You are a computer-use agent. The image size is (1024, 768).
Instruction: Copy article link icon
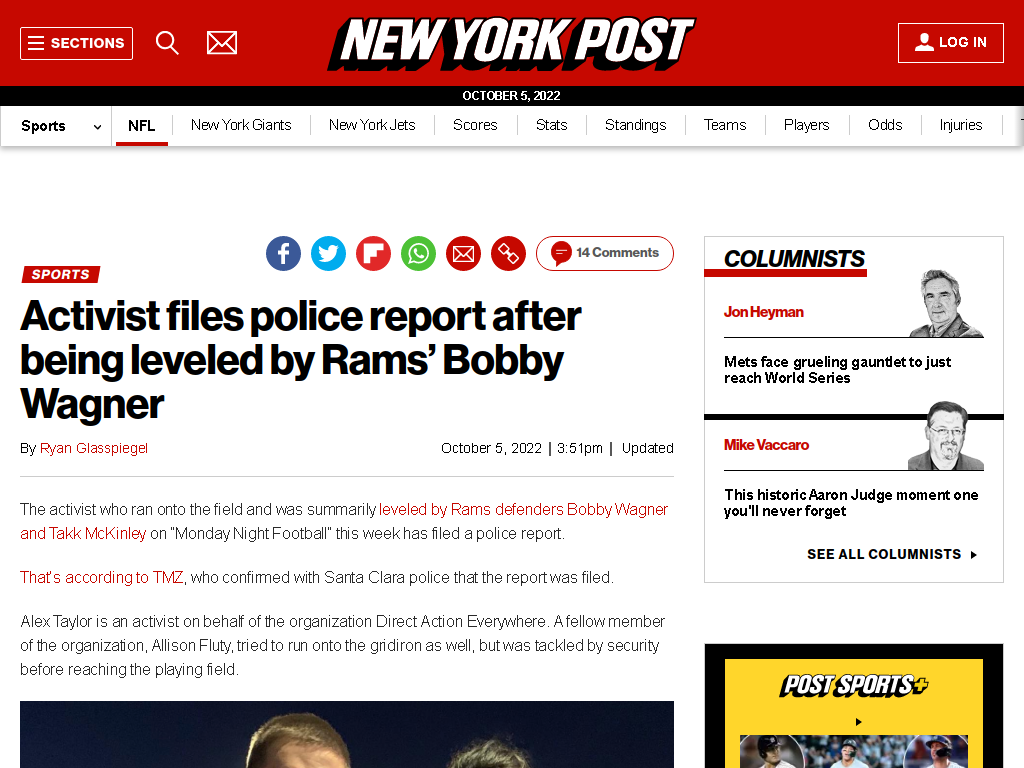(x=509, y=253)
